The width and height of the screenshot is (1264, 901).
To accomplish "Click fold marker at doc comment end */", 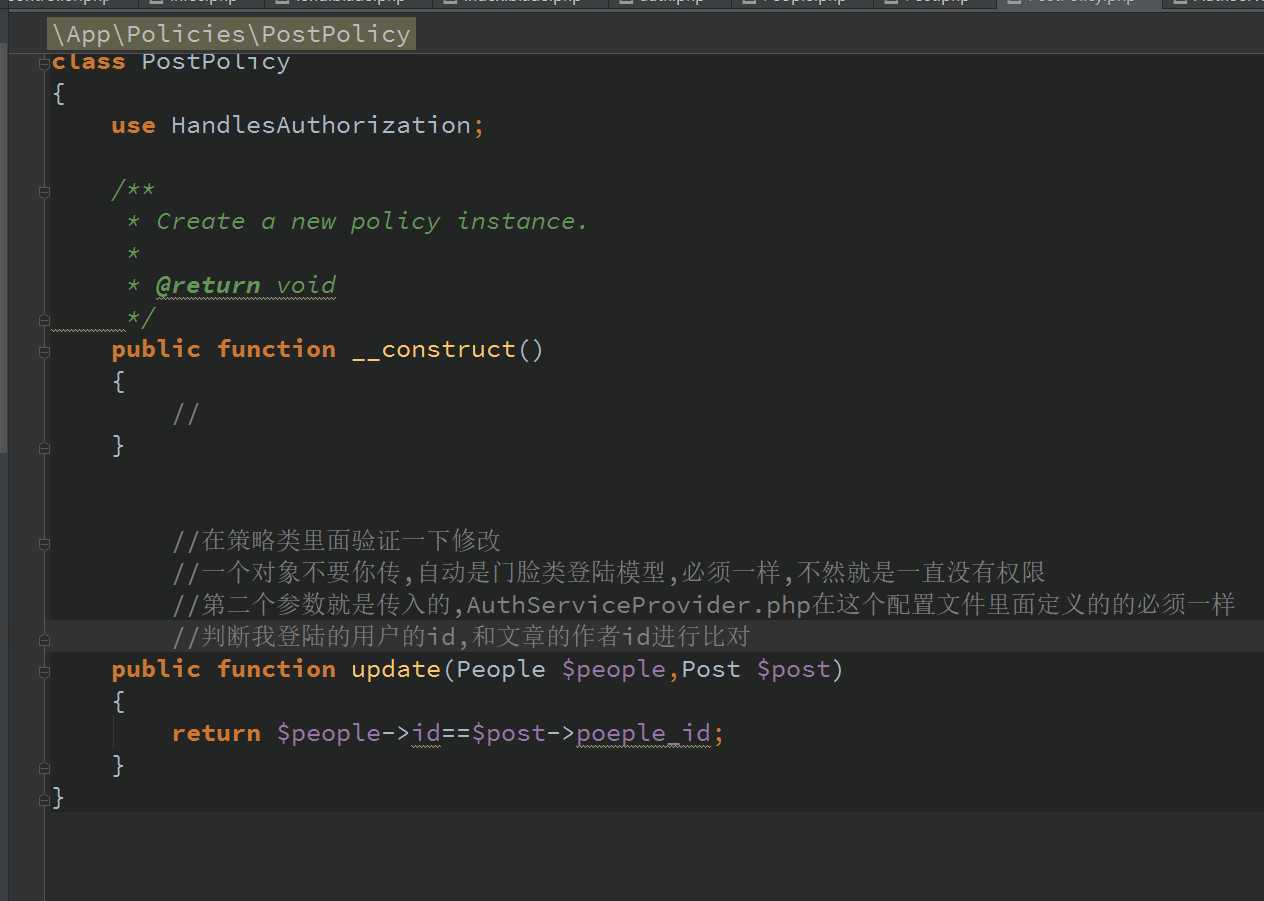I will (44, 320).
